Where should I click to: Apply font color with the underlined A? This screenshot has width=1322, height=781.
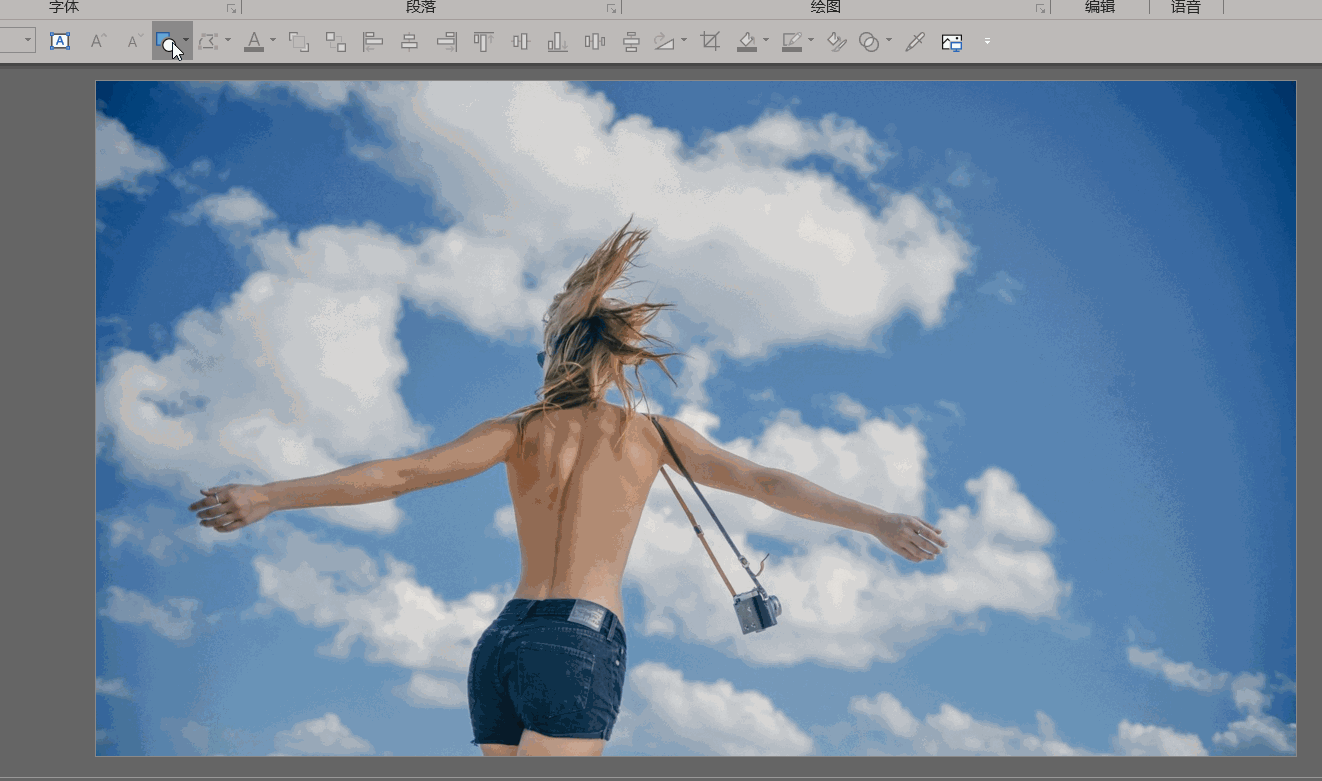tap(254, 41)
